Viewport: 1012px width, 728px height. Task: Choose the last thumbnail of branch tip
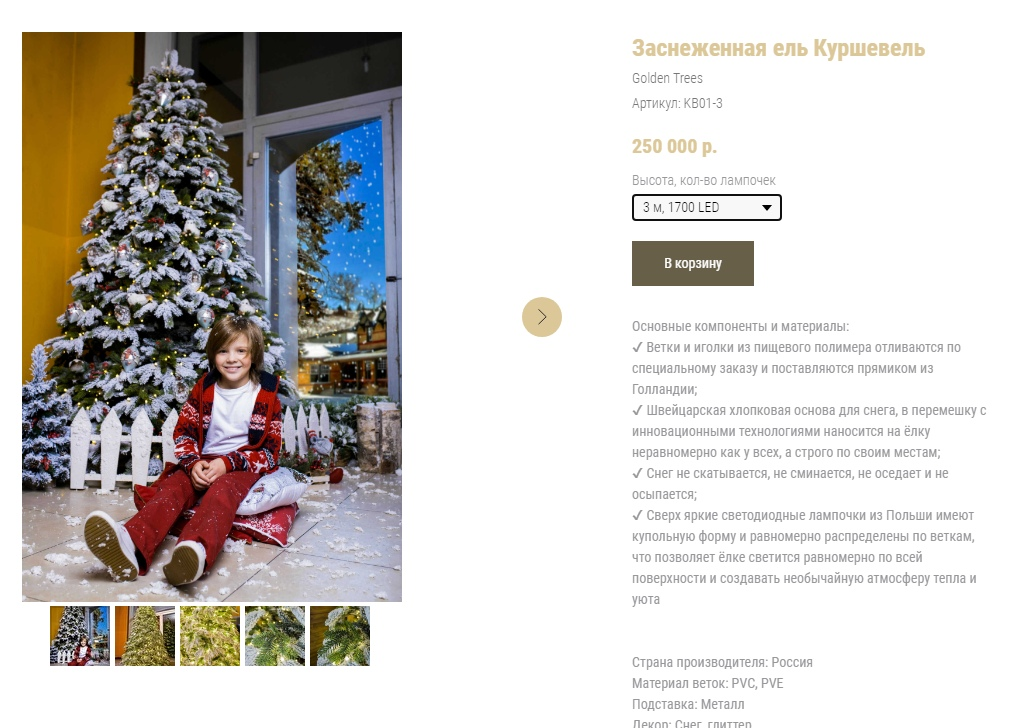pos(339,636)
